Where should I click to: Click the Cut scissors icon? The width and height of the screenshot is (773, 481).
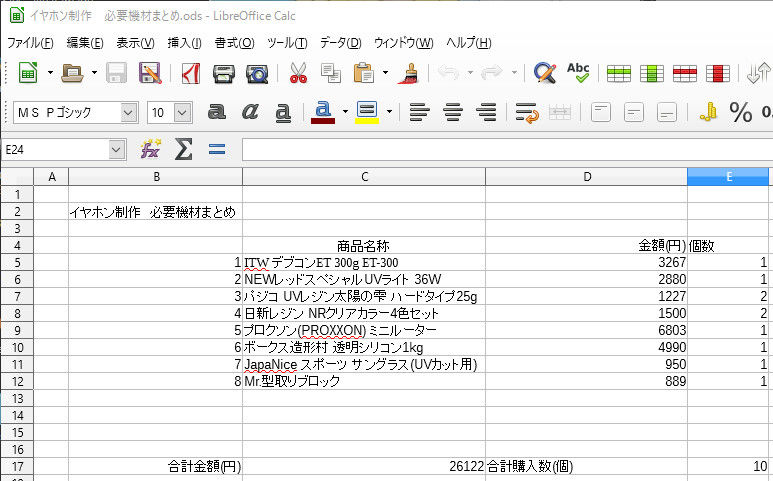tap(298, 73)
